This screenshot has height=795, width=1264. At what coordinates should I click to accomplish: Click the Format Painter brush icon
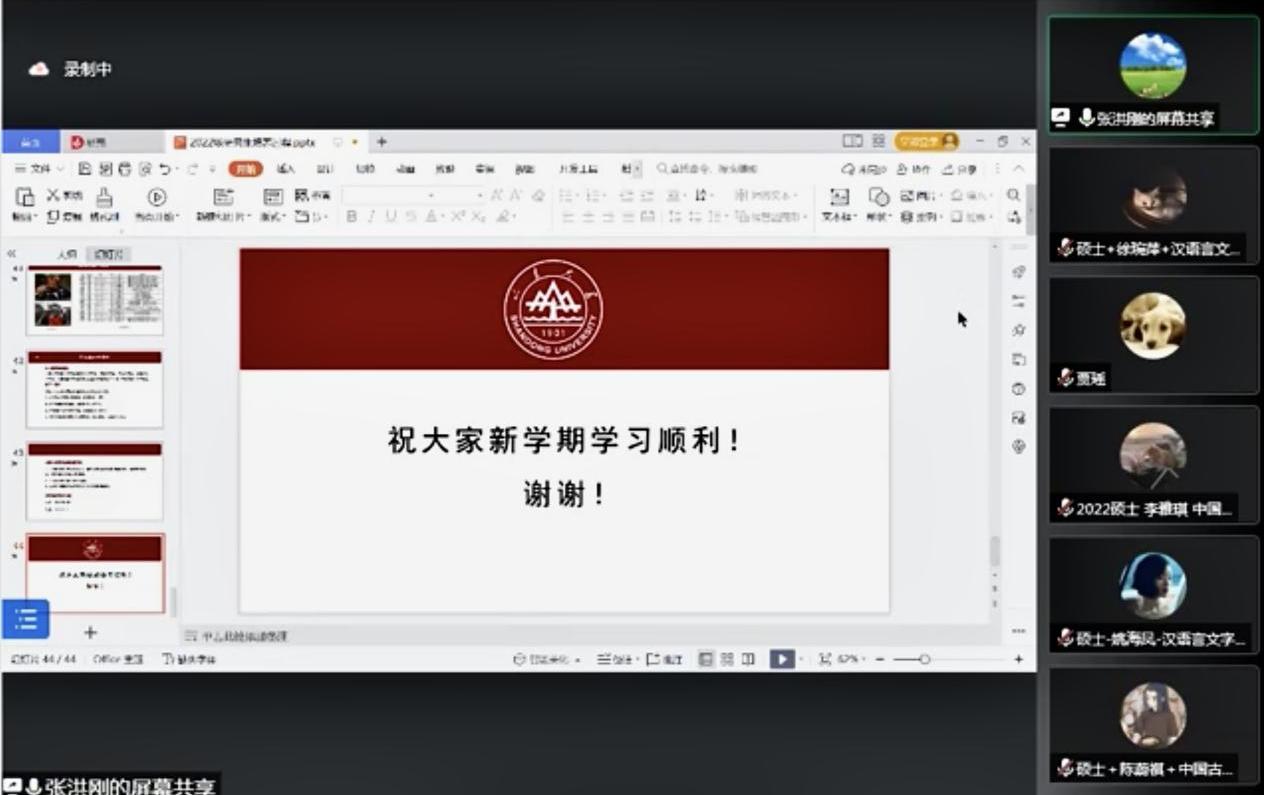pyautogui.click(x=104, y=197)
